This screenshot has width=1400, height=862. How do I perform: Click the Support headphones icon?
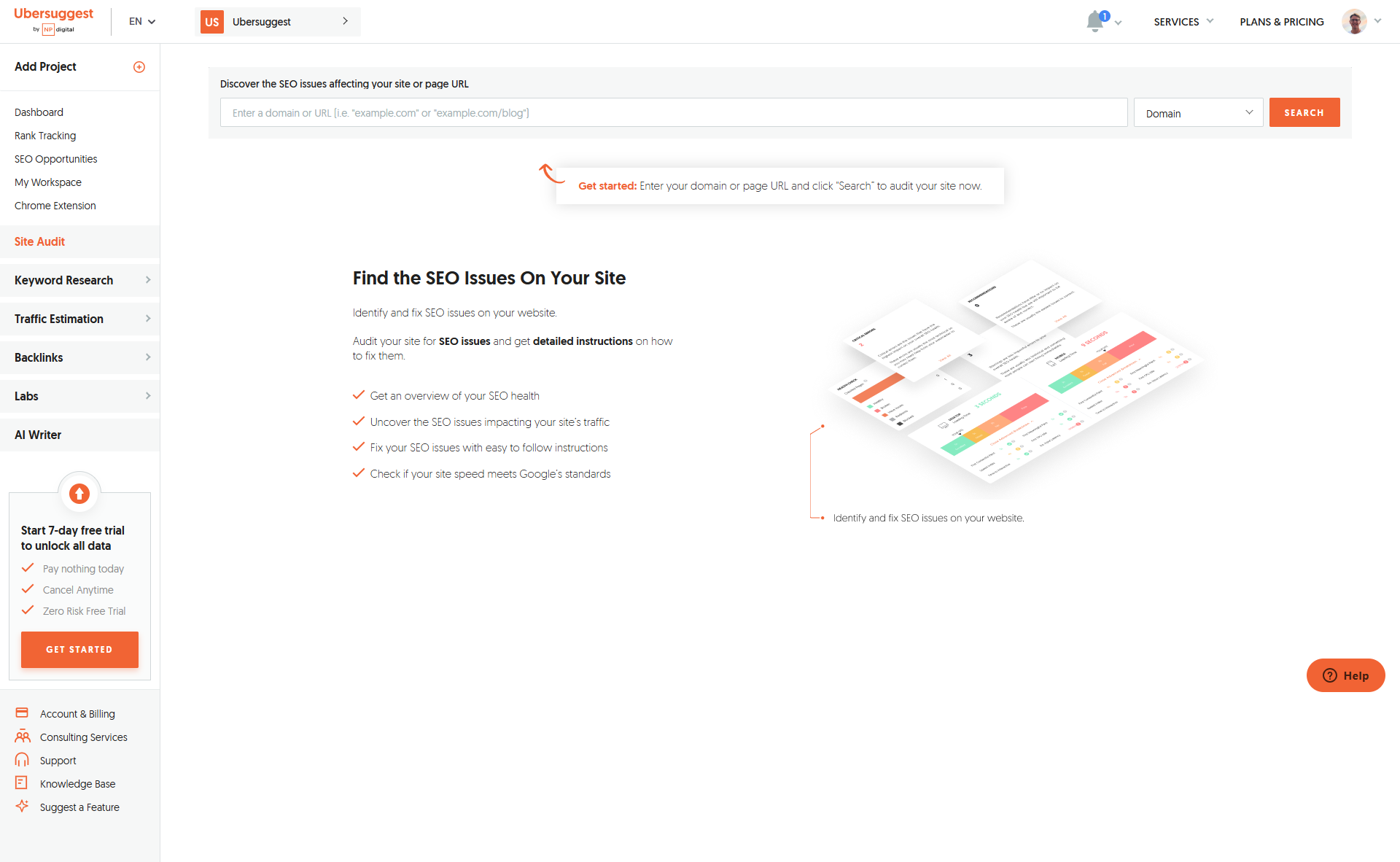22,759
